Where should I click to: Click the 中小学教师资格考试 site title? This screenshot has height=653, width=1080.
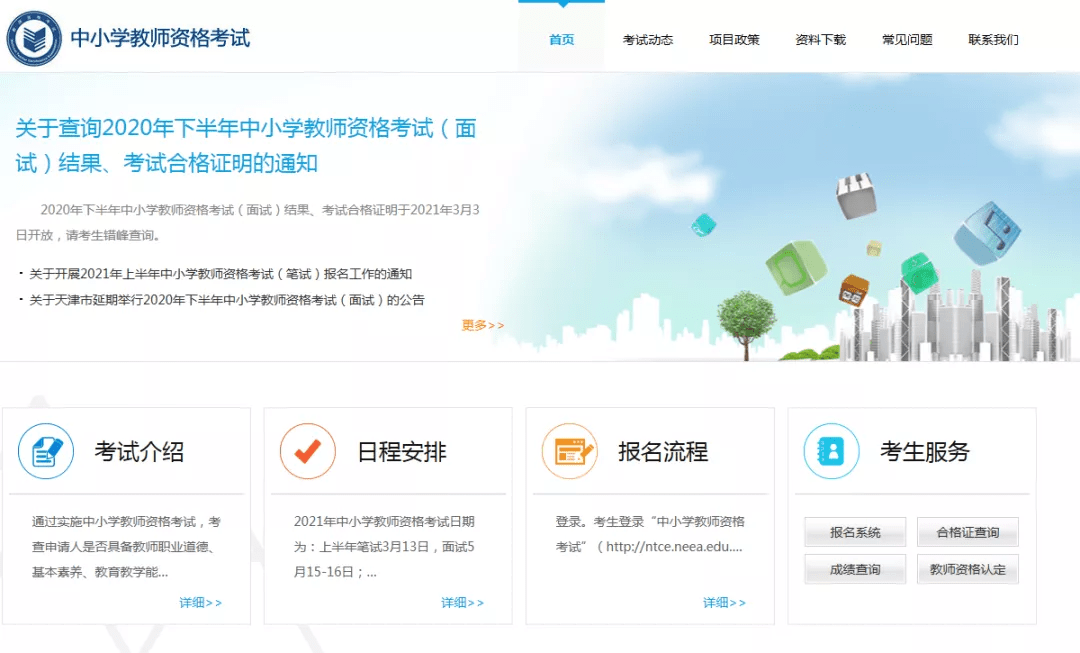click(160, 38)
